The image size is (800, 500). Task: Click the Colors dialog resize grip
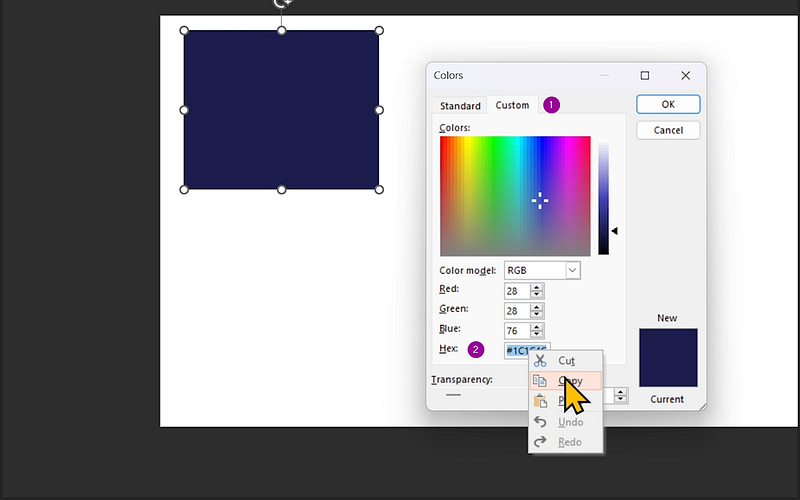(703, 406)
